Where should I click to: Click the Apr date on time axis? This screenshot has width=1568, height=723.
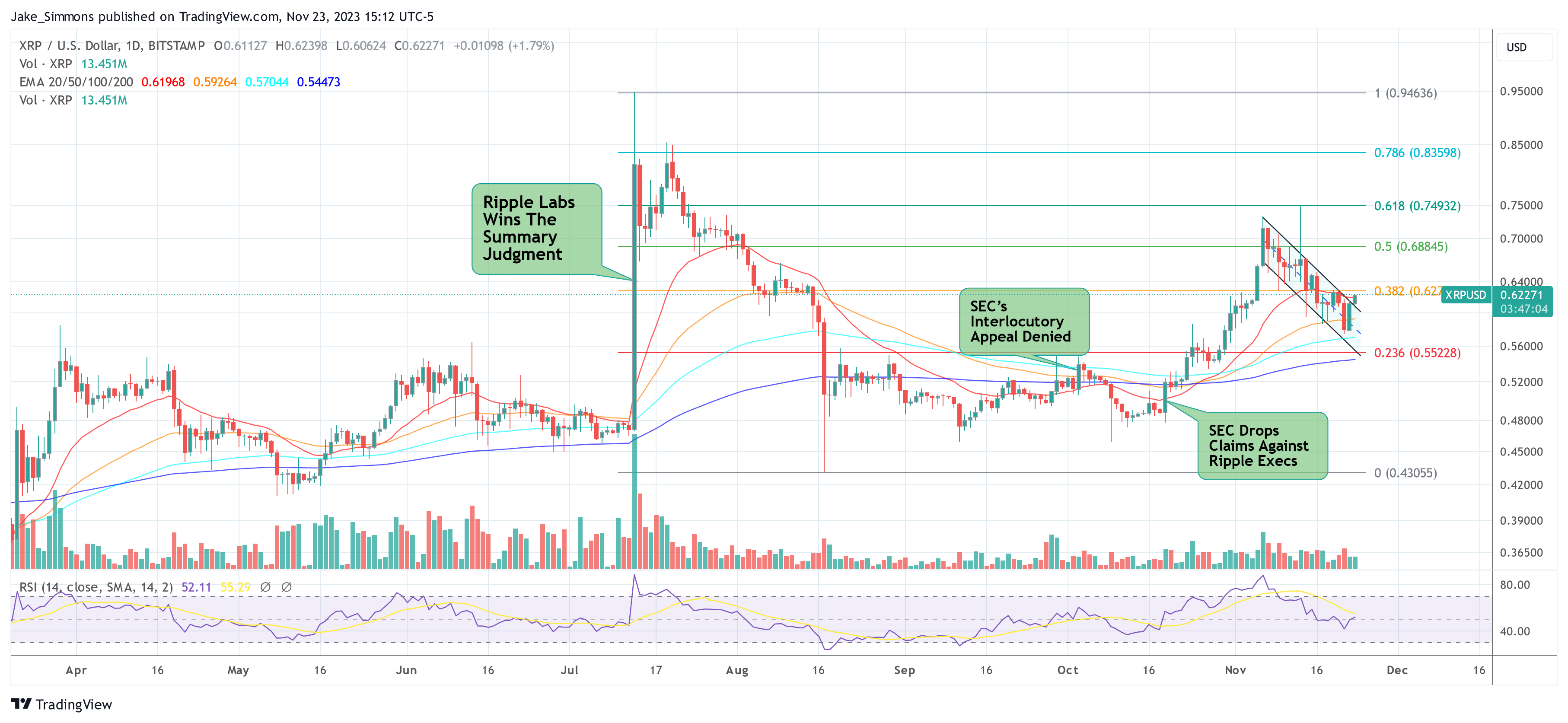click(76, 670)
